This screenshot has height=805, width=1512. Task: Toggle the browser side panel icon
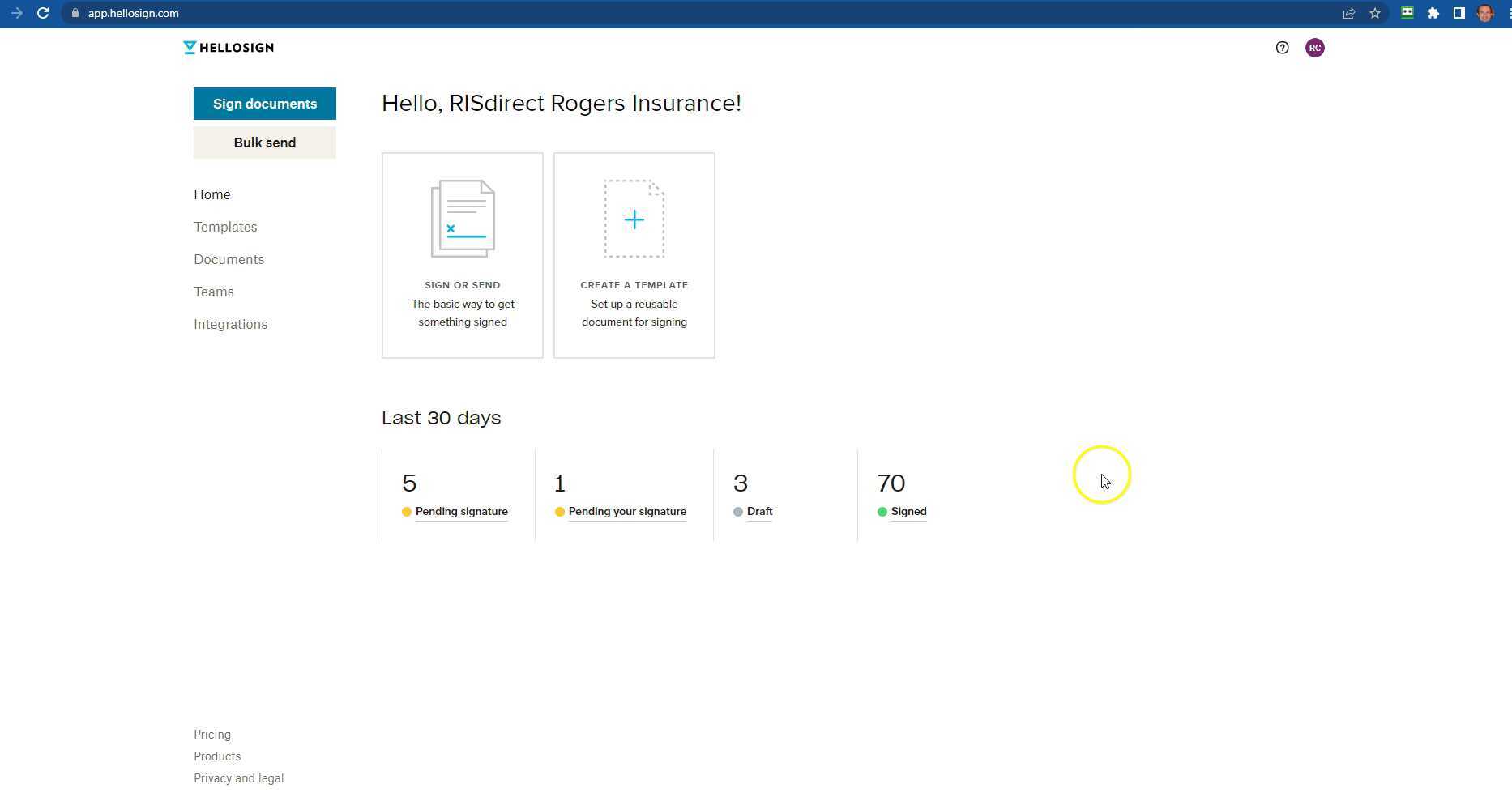click(x=1459, y=13)
